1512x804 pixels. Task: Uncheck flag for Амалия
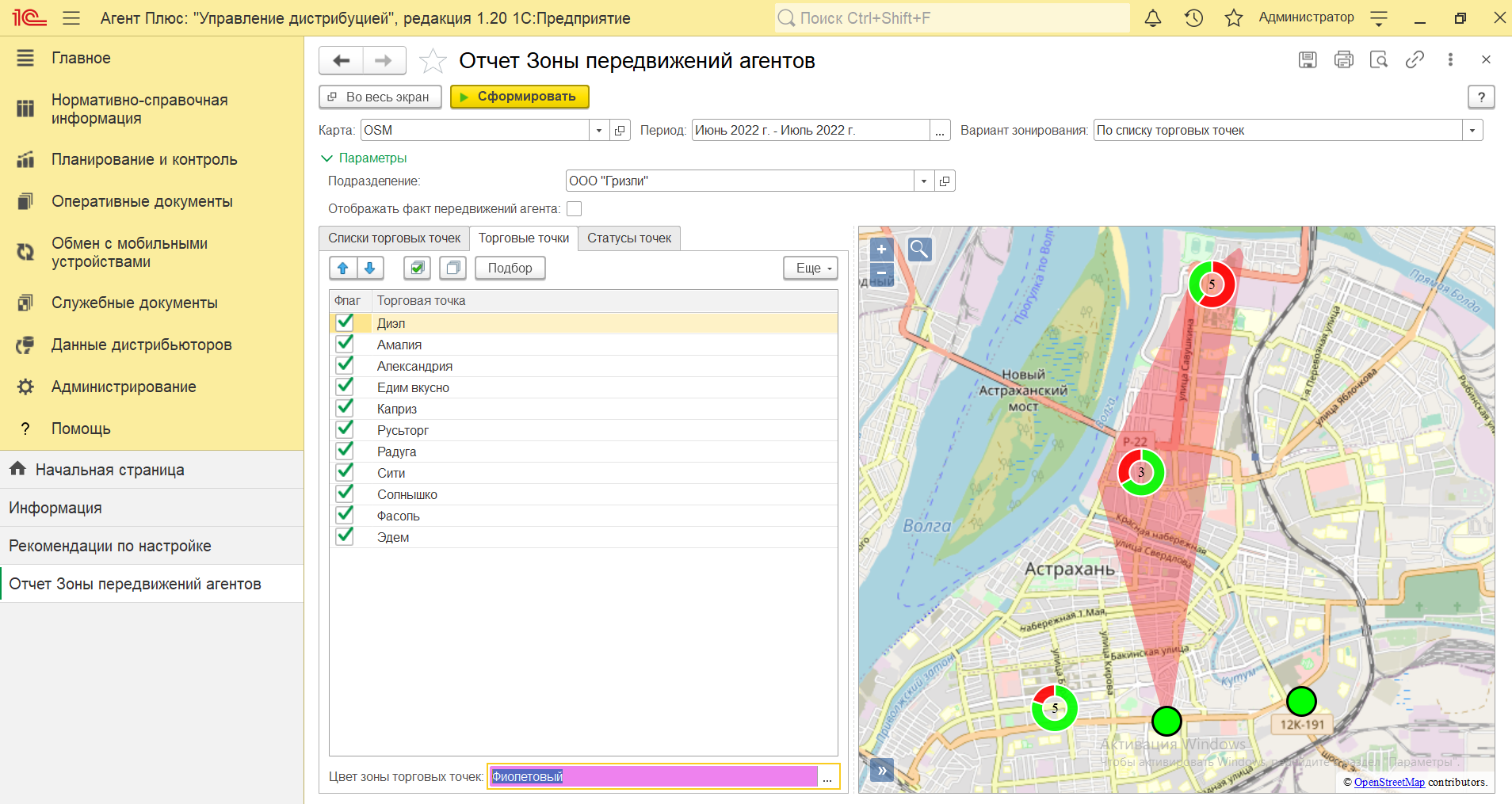345,344
